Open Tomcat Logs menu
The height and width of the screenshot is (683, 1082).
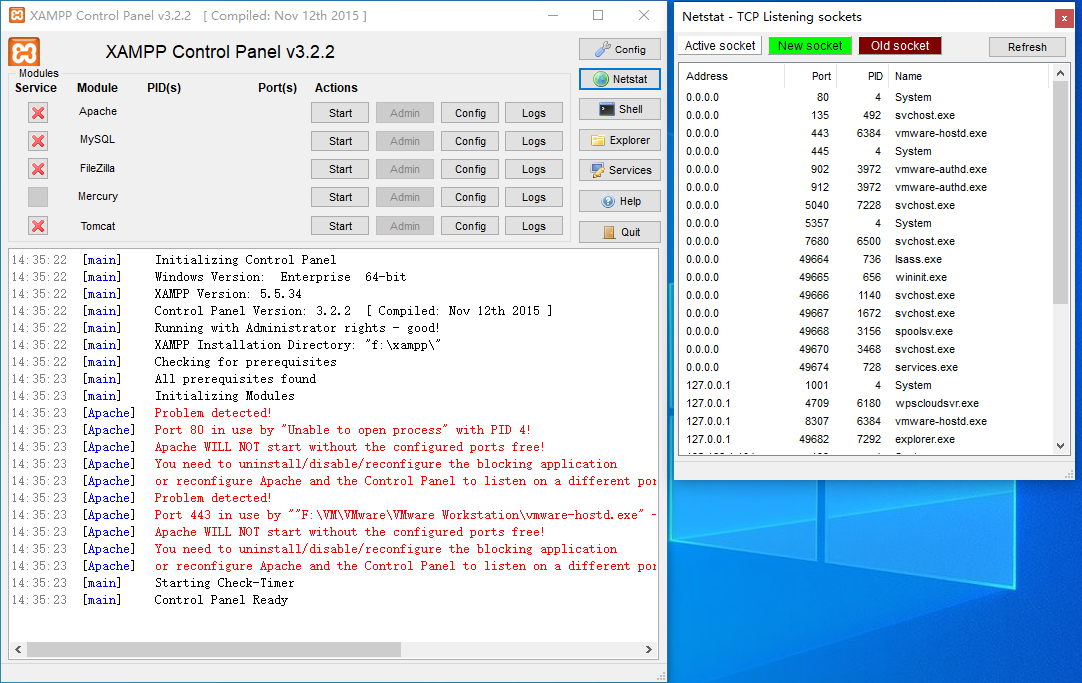533,226
